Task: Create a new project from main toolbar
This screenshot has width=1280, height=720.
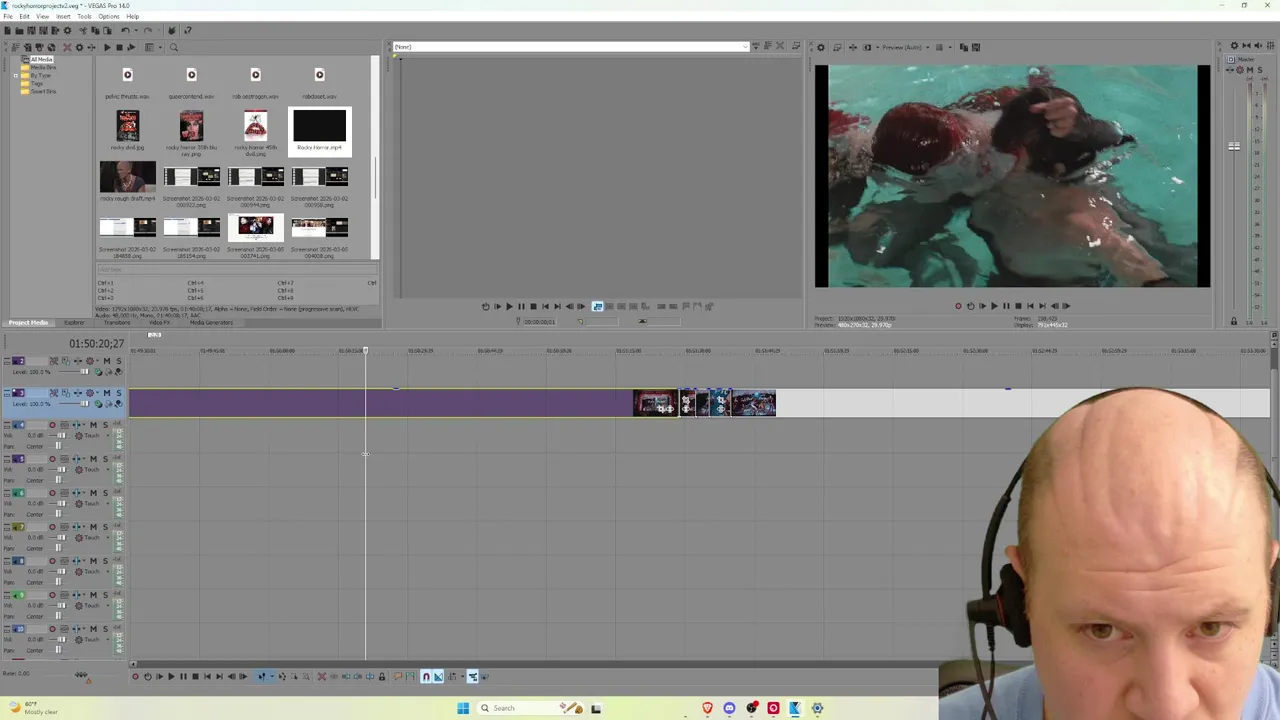Action: click(7, 31)
